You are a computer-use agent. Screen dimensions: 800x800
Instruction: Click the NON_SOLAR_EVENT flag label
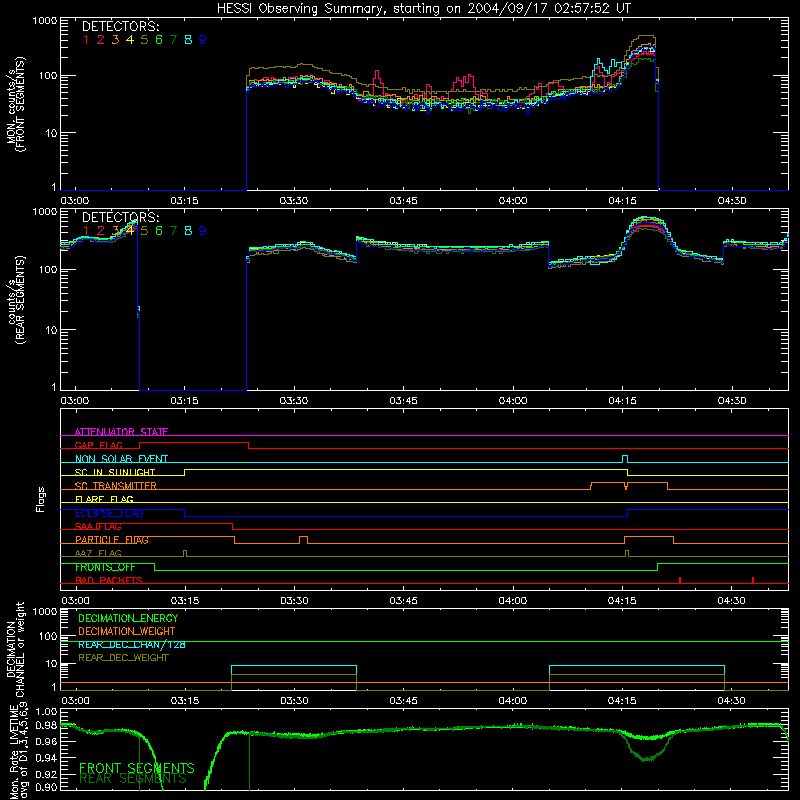(x=121, y=459)
